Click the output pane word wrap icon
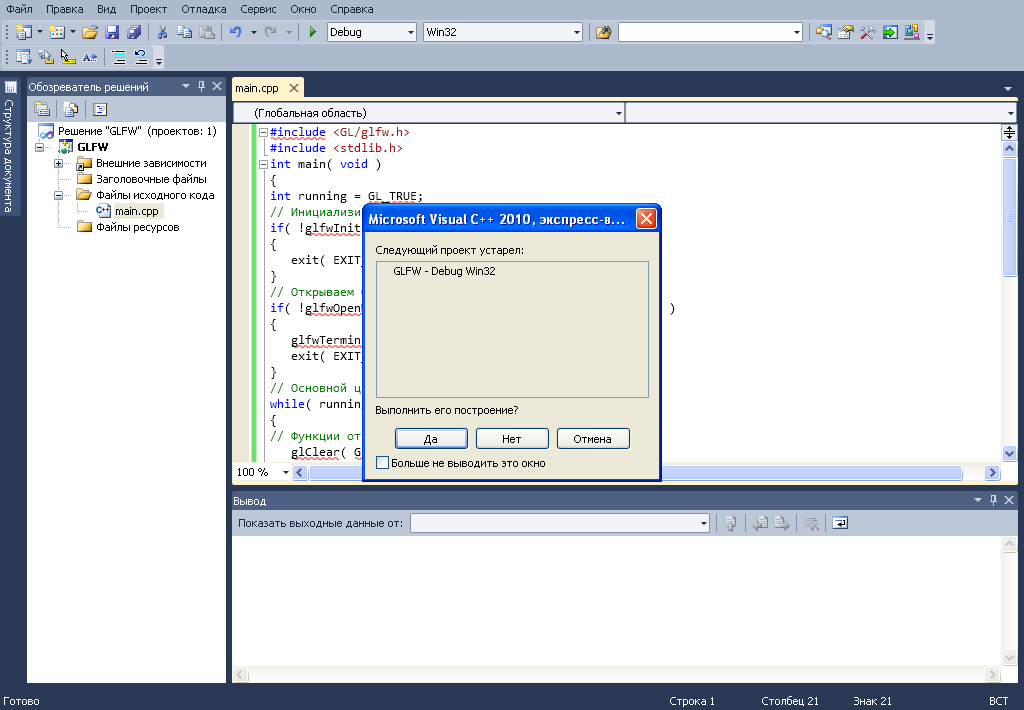Image resolution: width=1024 pixels, height=710 pixels. coord(840,523)
